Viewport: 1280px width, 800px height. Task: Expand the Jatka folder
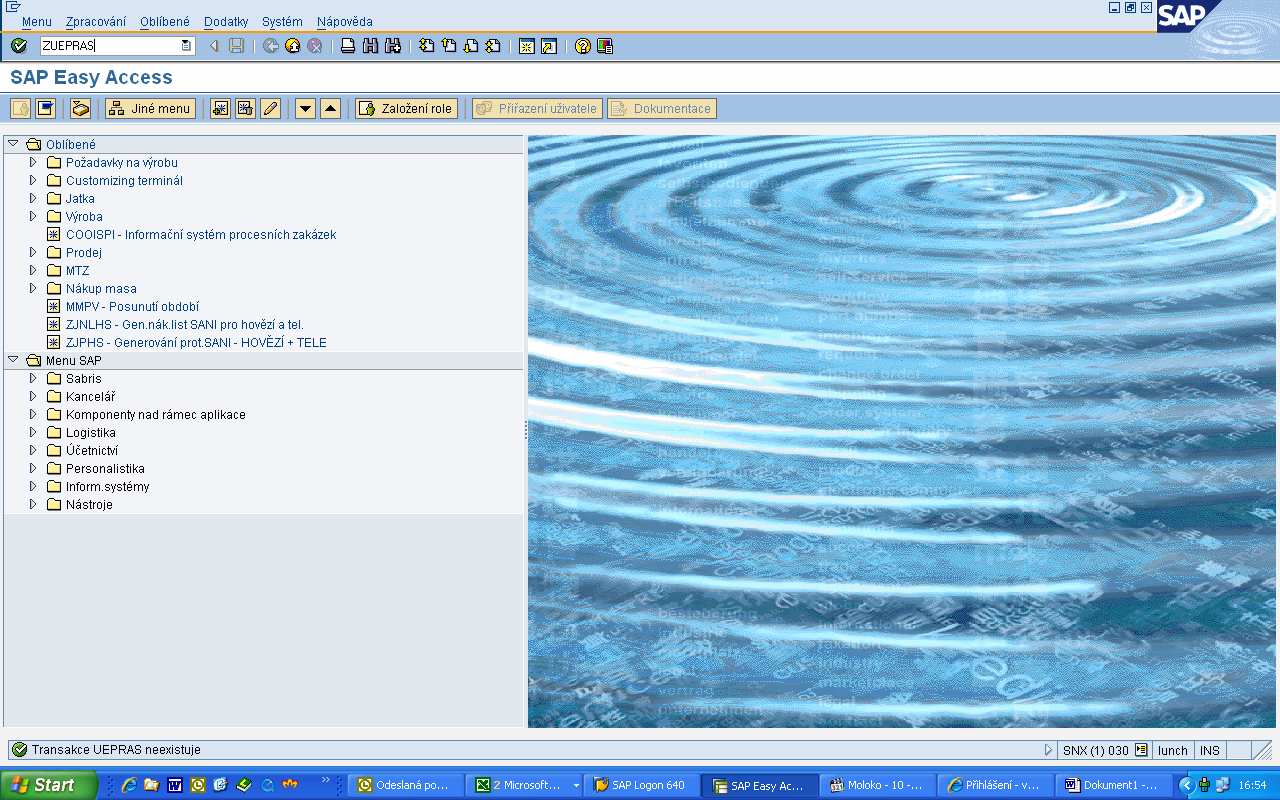[x=33, y=198]
